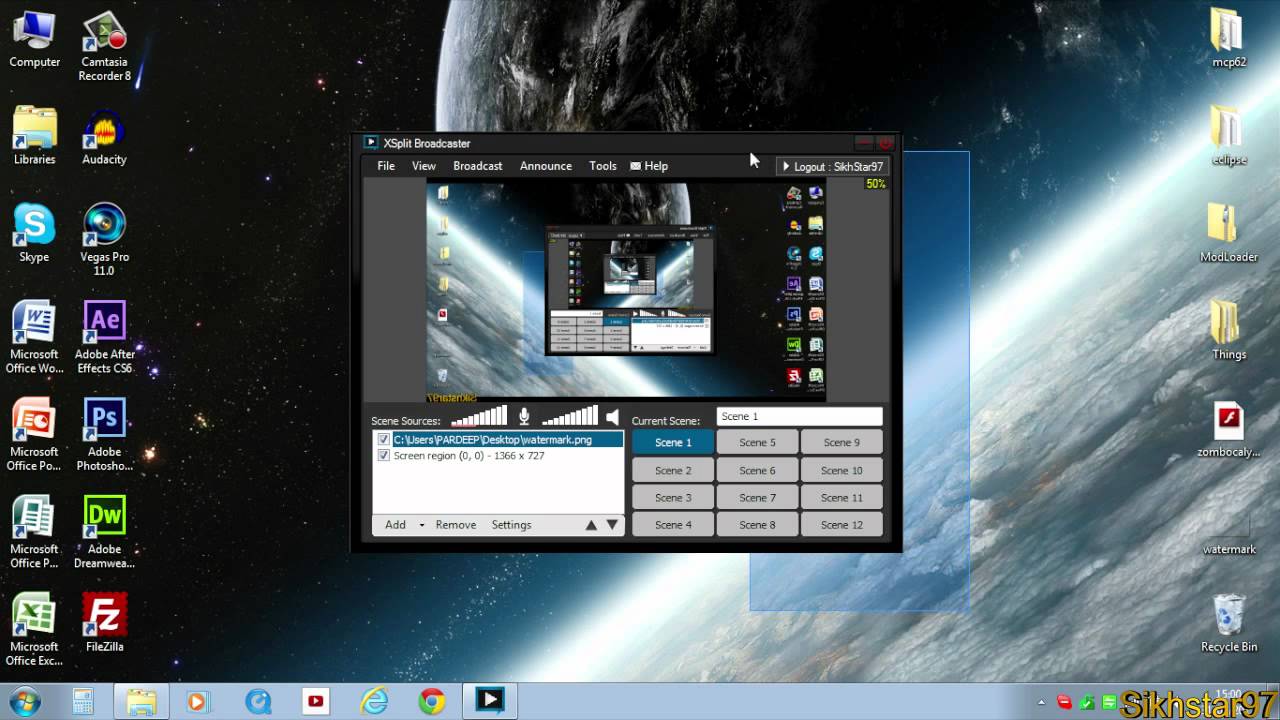1280x720 pixels.
Task: Click the XSplit stage preview
Action: pyautogui.click(x=626, y=290)
